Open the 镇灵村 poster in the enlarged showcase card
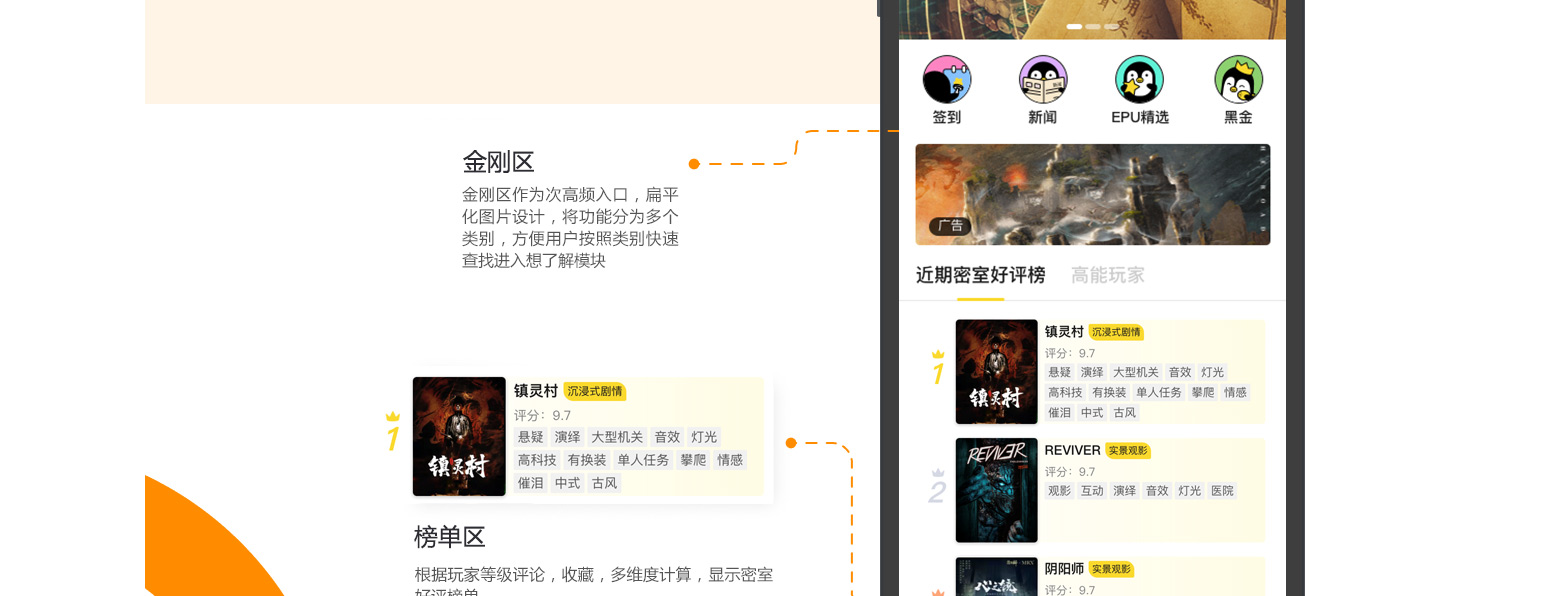1546x596 pixels. pyautogui.click(x=459, y=436)
